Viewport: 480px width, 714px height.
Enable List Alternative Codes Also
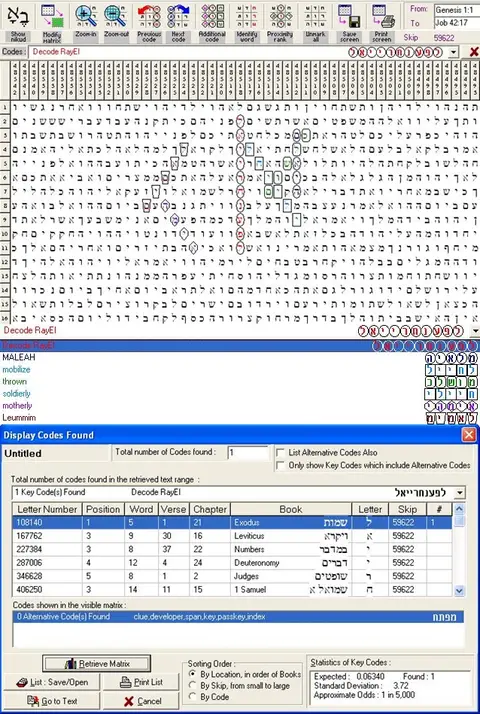281,453
